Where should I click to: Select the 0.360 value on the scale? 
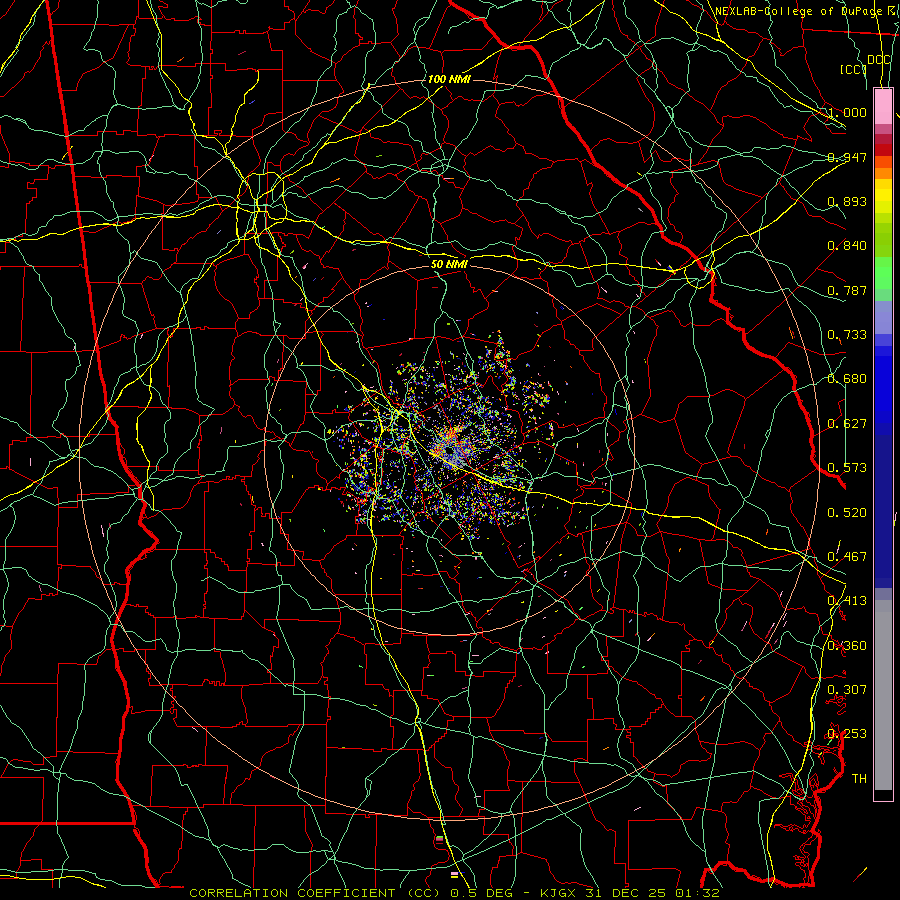pos(847,645)
